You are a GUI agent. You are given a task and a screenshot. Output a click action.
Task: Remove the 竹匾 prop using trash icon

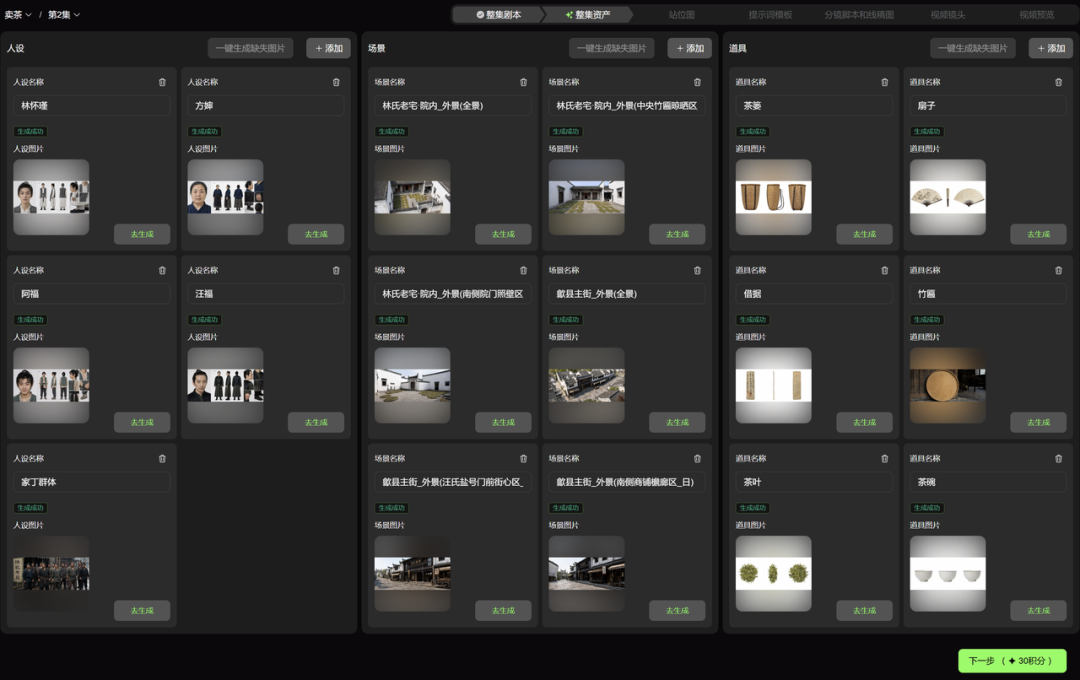coord(1059,270)
